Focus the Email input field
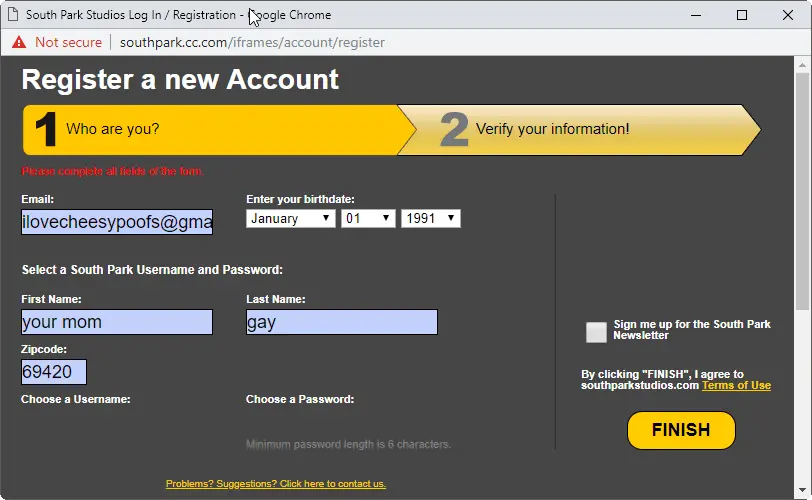 point(117,222)
